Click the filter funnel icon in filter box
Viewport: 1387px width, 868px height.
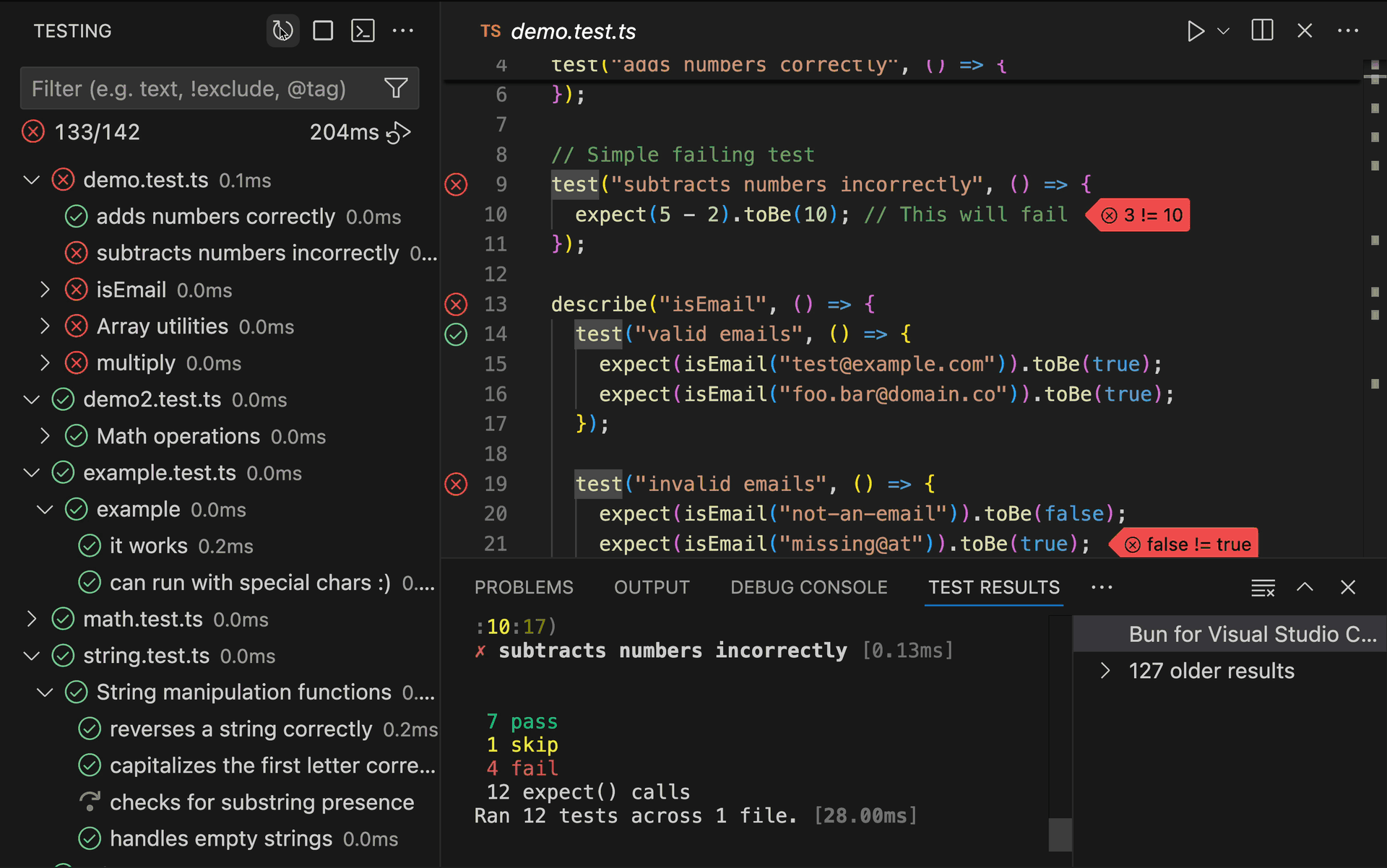coord(396,88)
